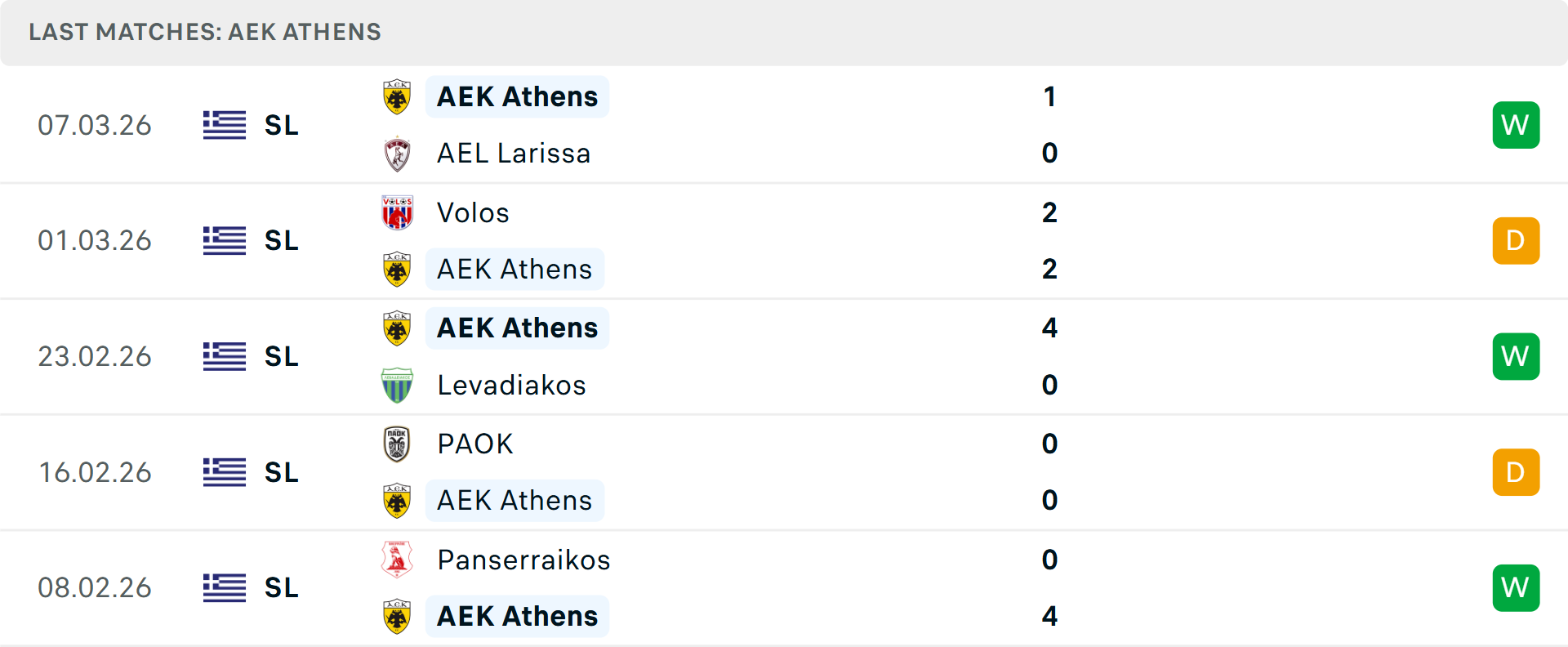The width and height of the screenshot is (1568, 647).
Task: Click the PAOK club crest logo
Action: click(x=397, y=444)
